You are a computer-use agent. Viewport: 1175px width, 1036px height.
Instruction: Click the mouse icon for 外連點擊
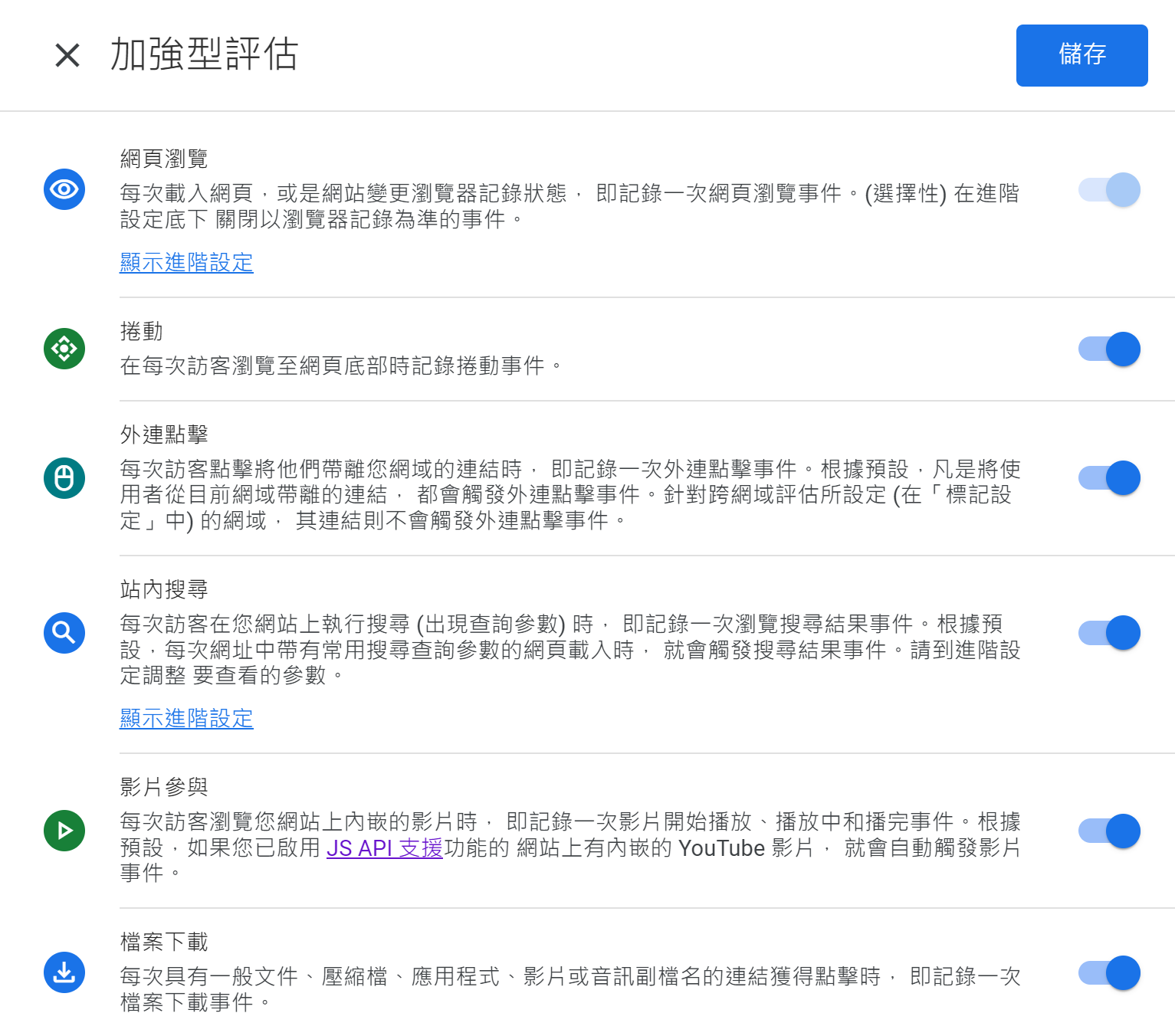(x=64, y=478)
